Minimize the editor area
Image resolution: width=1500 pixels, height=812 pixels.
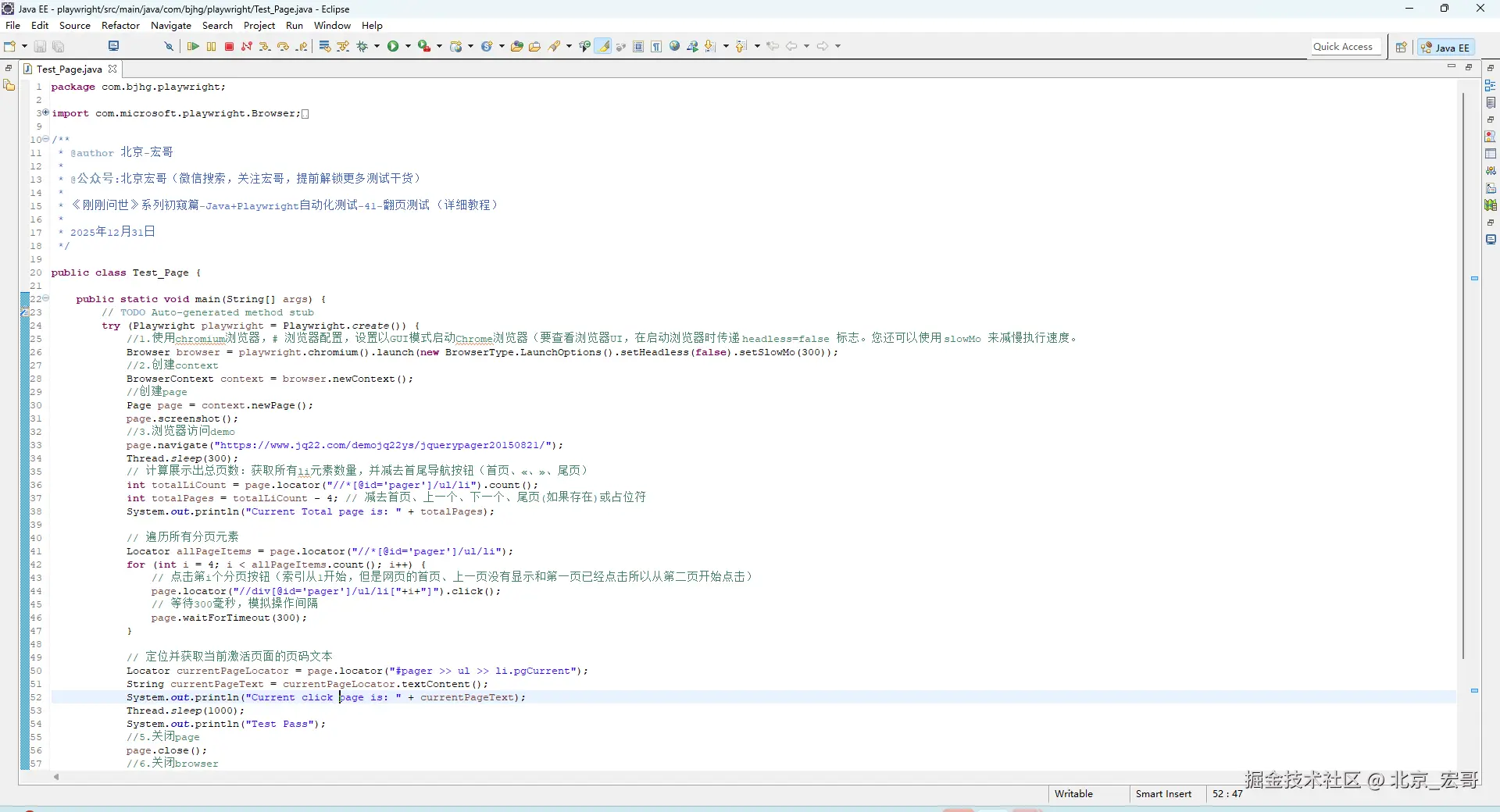point(1452,67)
